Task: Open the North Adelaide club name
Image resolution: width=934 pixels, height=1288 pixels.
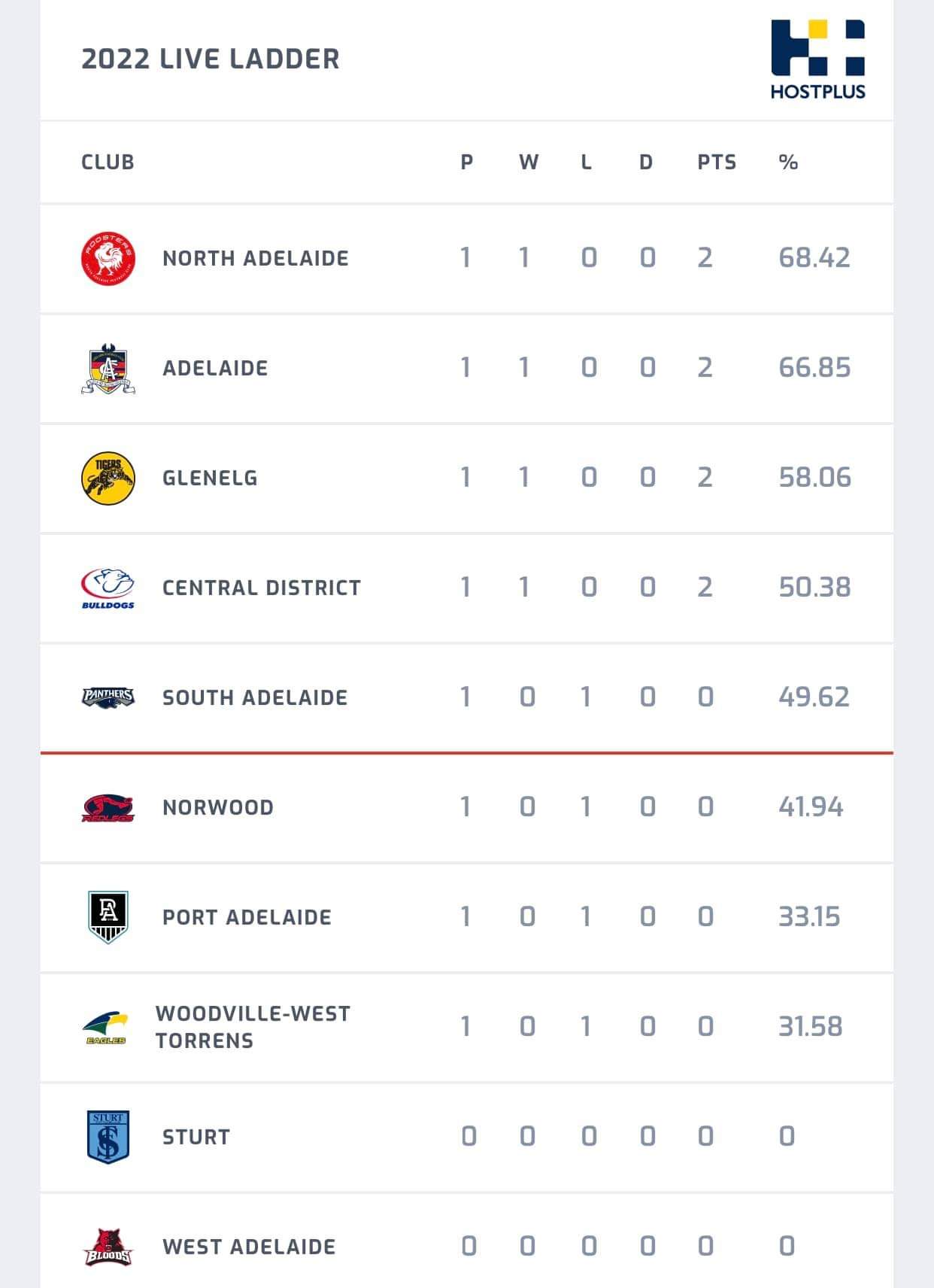Action: (x=256, y=258)
